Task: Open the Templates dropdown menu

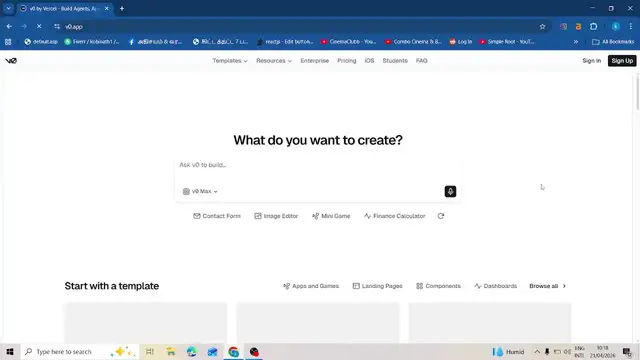Action: coord(230,61)
